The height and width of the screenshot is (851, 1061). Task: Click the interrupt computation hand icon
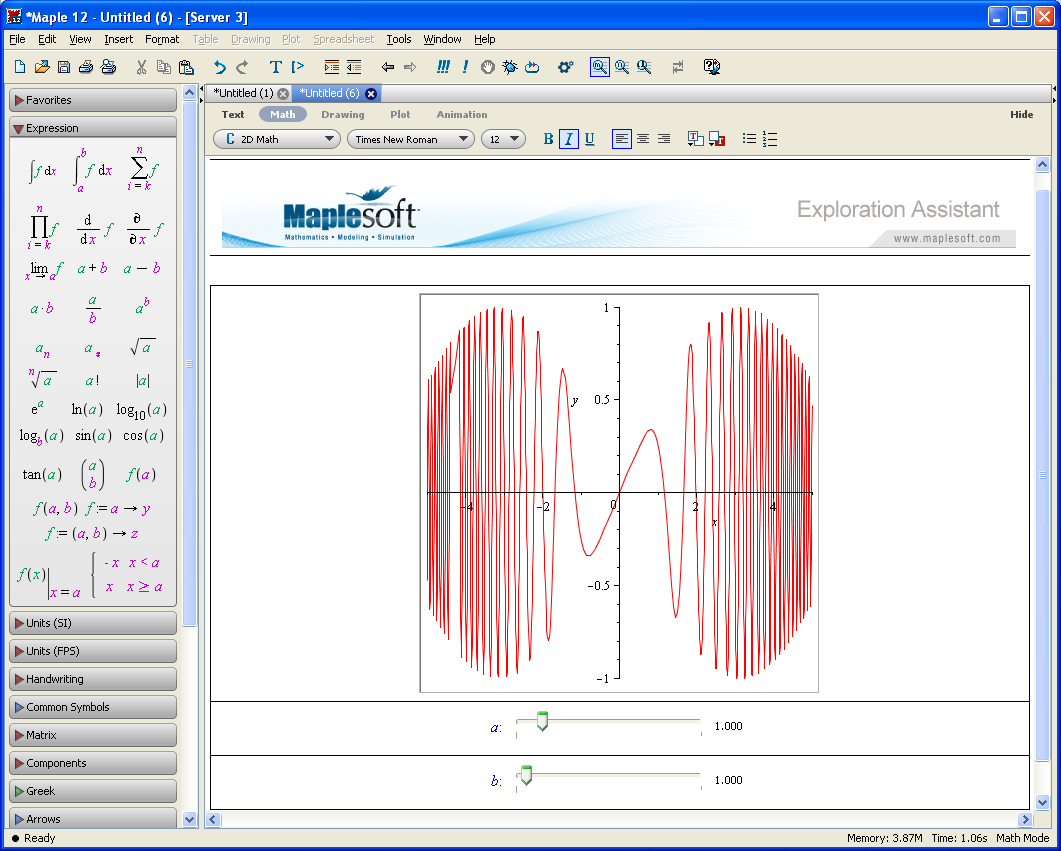[x=488, y=67]
